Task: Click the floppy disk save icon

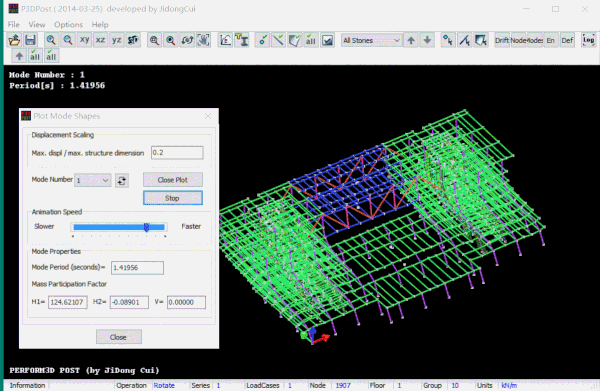Action: 30,40
